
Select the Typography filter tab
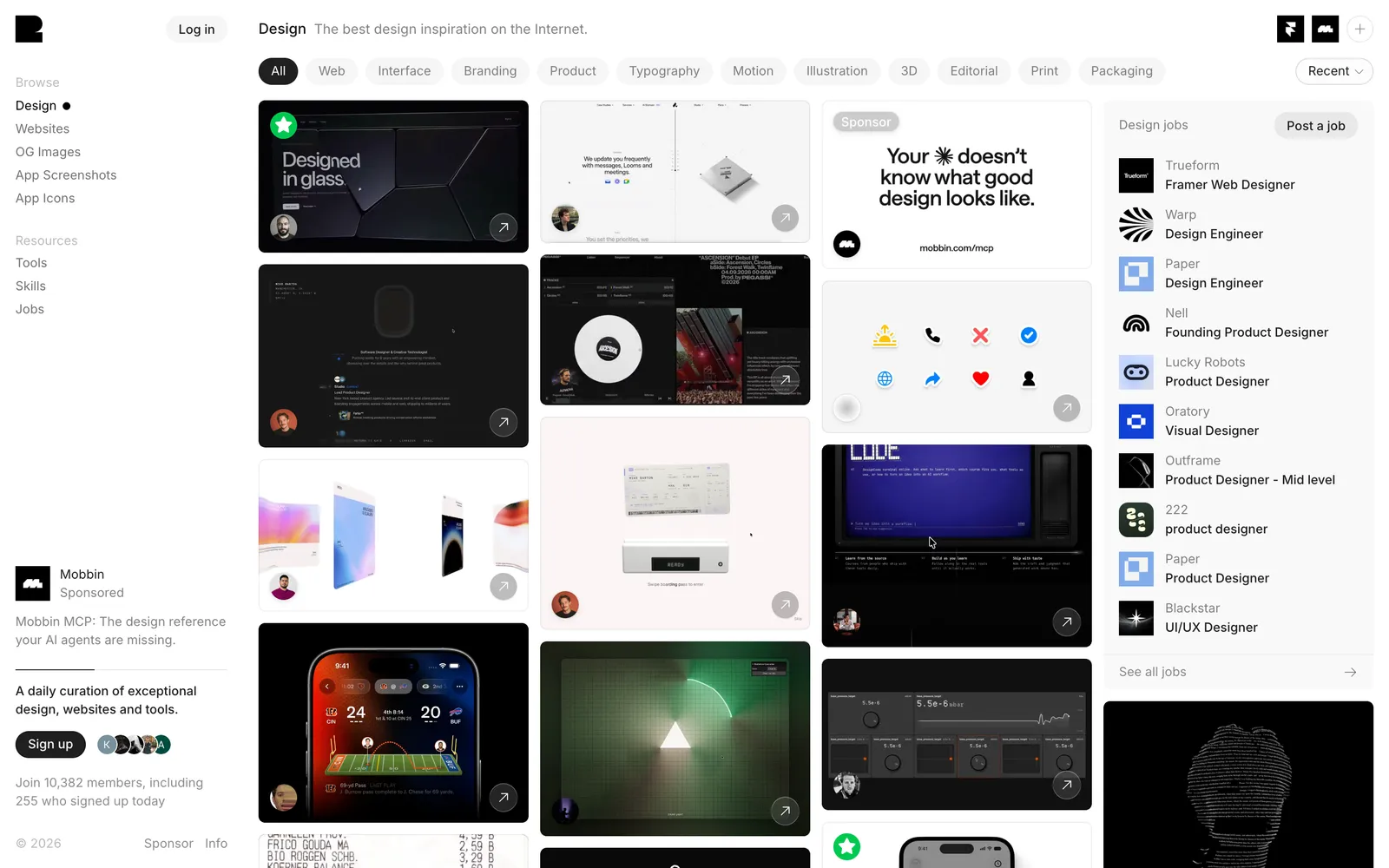(x=664, y=71)
